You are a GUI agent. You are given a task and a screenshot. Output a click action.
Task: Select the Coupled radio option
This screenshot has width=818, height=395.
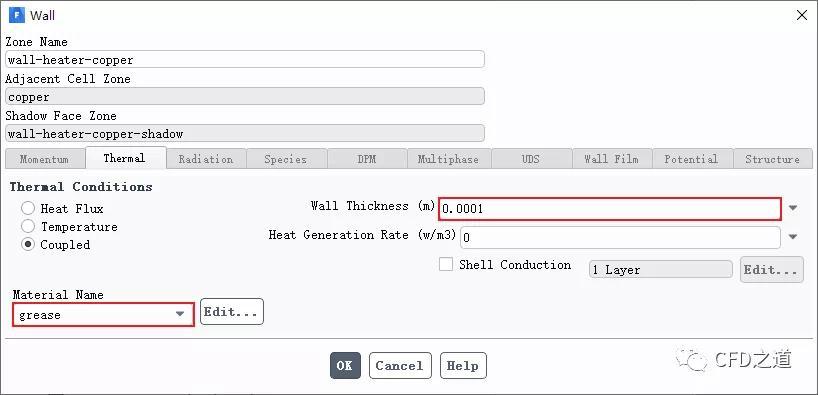28,244
